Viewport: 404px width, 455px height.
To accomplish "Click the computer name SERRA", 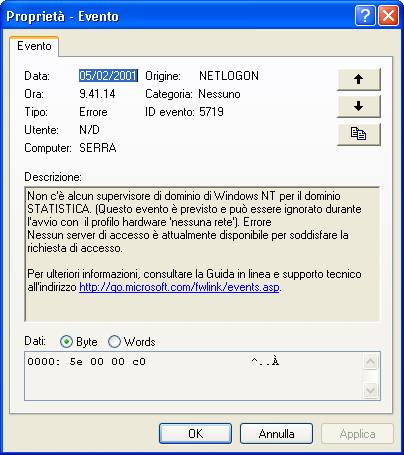I will [98, 148].
